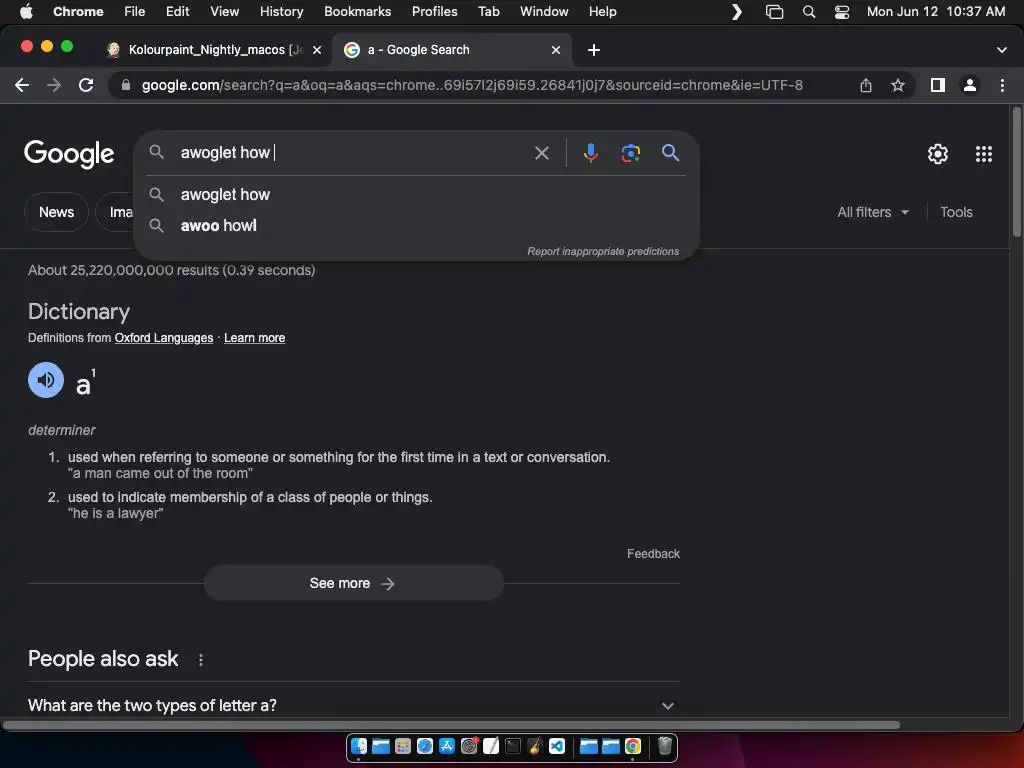Click the address bar URL

472,85
